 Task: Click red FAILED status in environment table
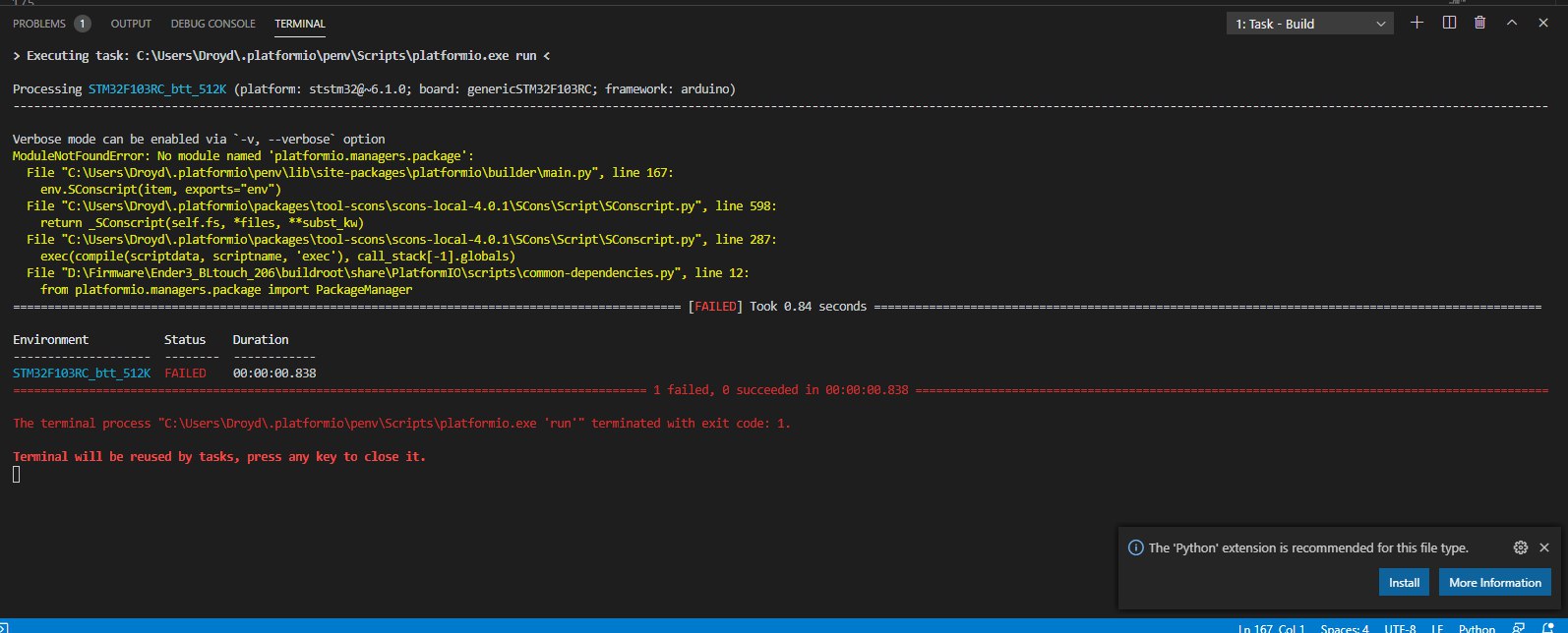click(x=185, y=374)
